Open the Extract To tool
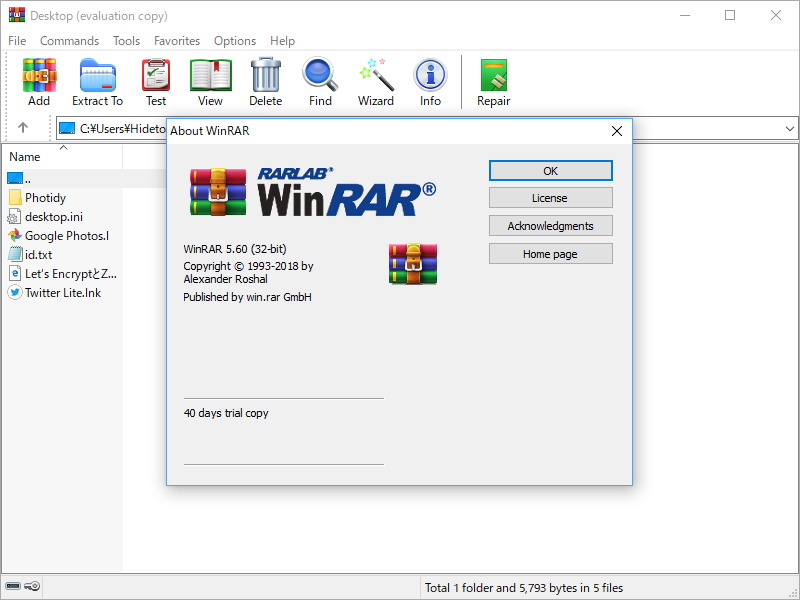Screen dimensions: 800x600 pos(97,80)
